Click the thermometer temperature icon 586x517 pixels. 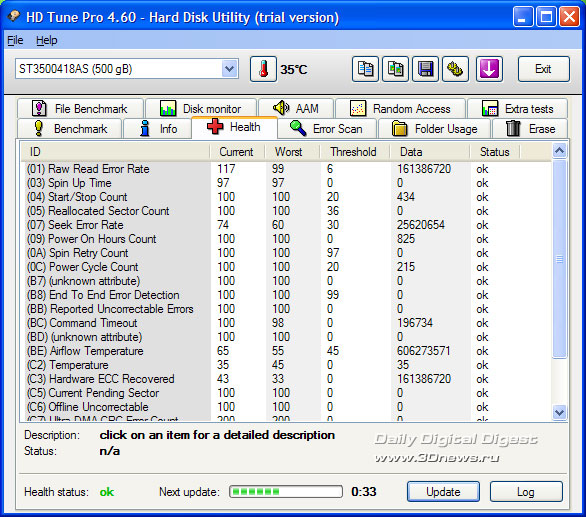pos(263,69)
